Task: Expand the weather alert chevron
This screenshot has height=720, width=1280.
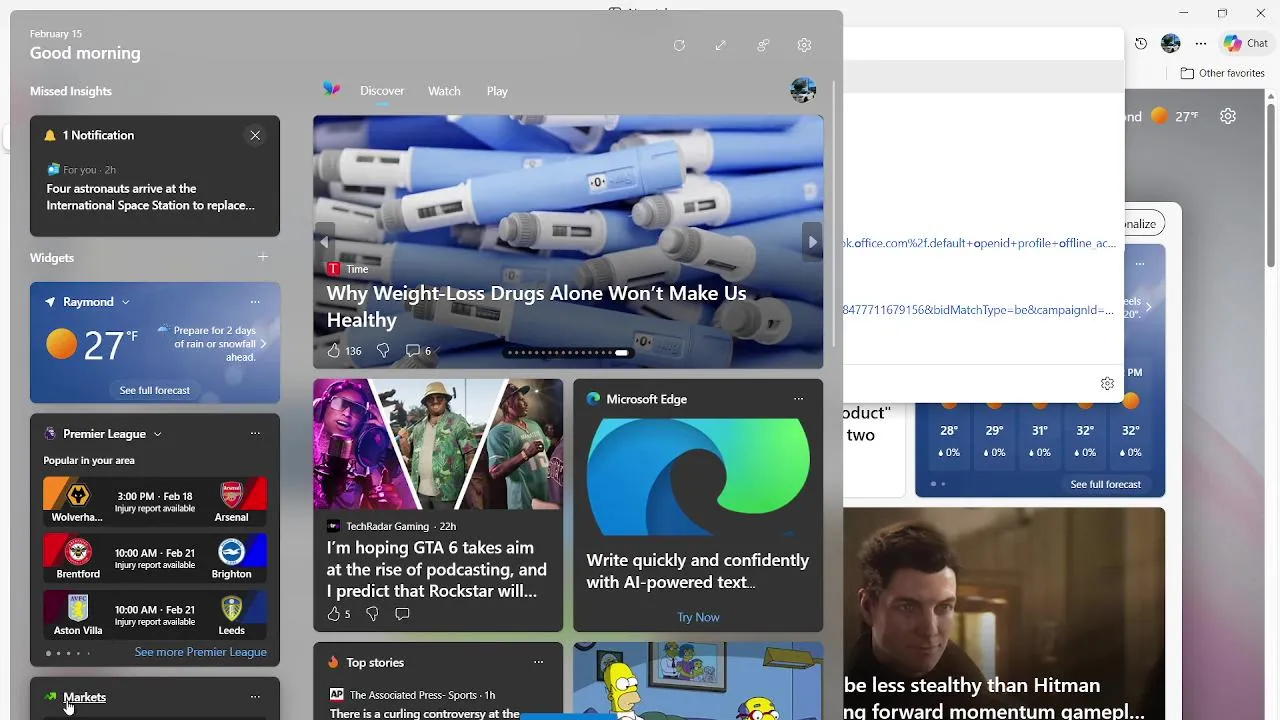Action: coord(263,344)
